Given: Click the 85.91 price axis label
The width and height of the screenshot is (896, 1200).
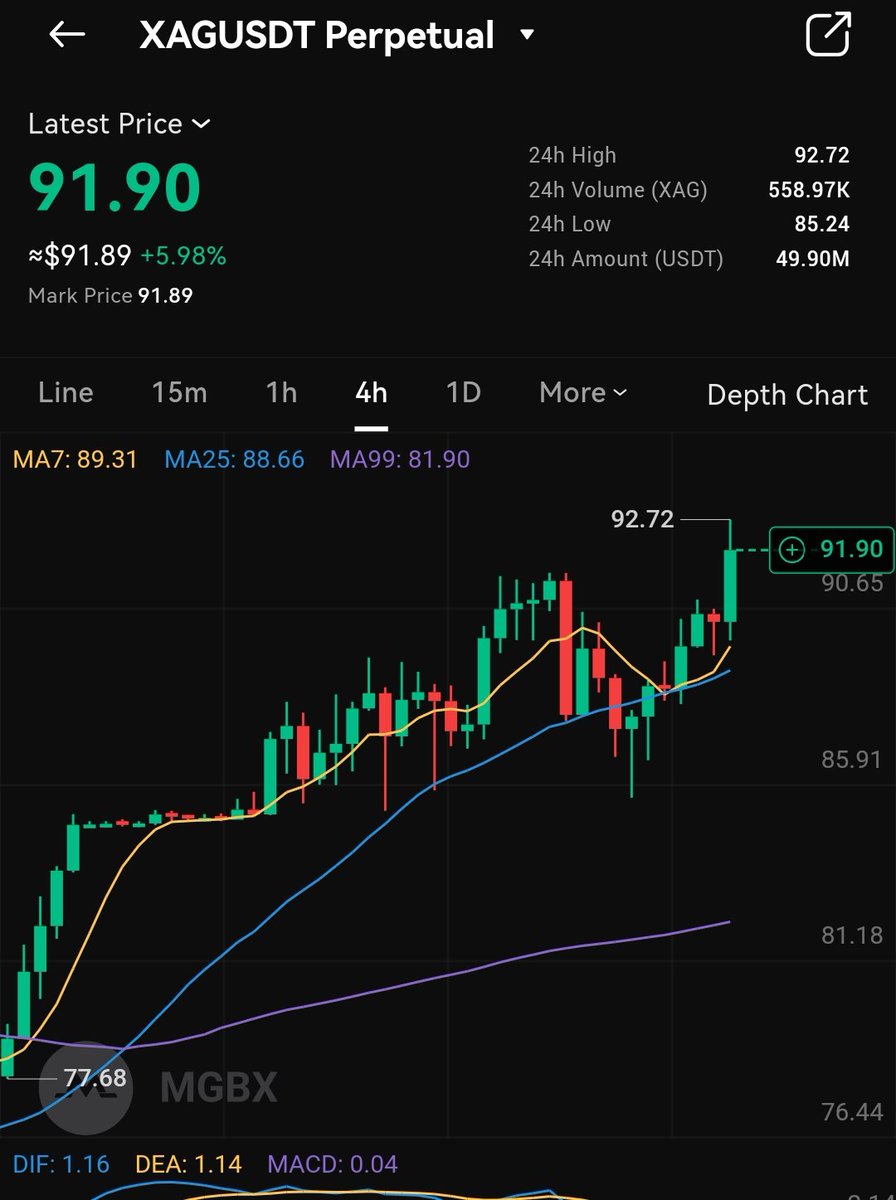Looking at the screenshot, I should coord(852,760).
